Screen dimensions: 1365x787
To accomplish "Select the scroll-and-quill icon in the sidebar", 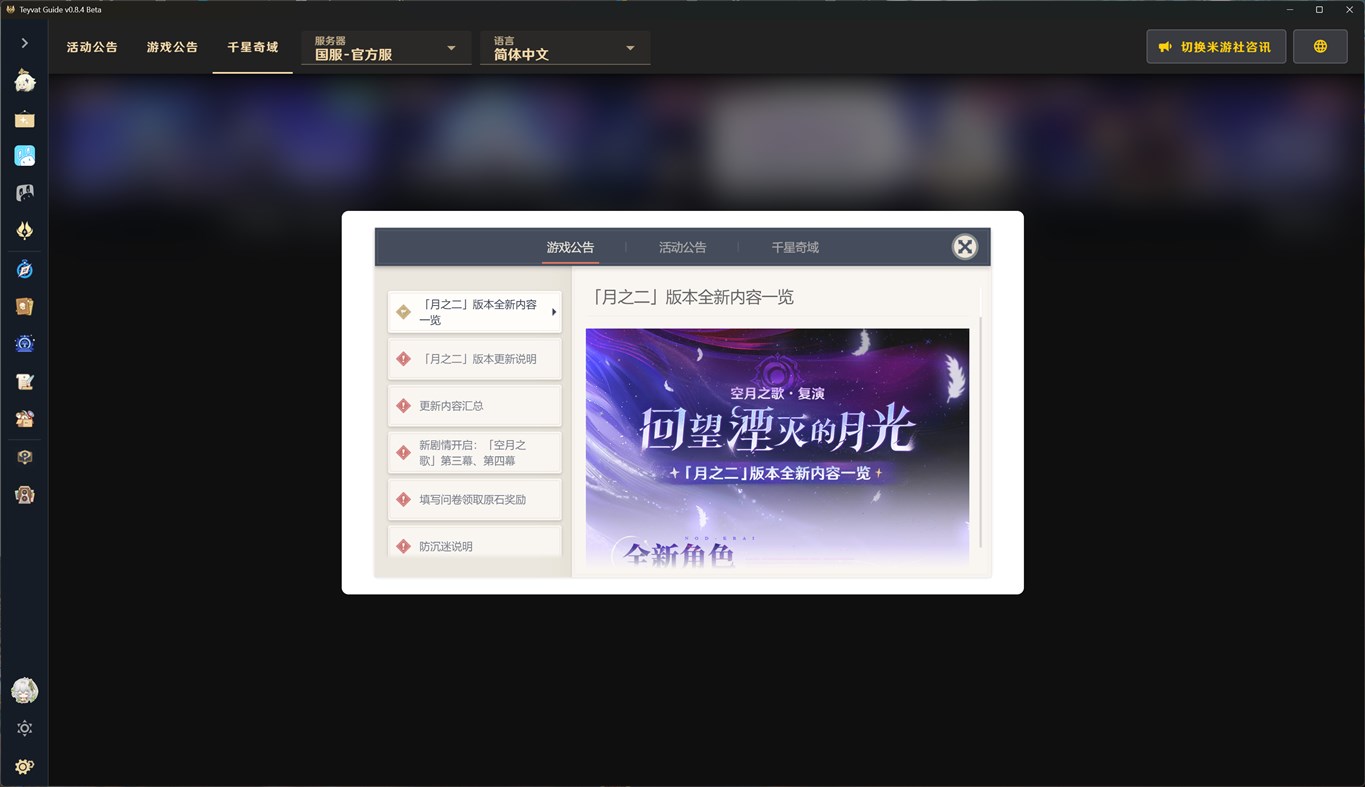I will (x=24, y=381).
